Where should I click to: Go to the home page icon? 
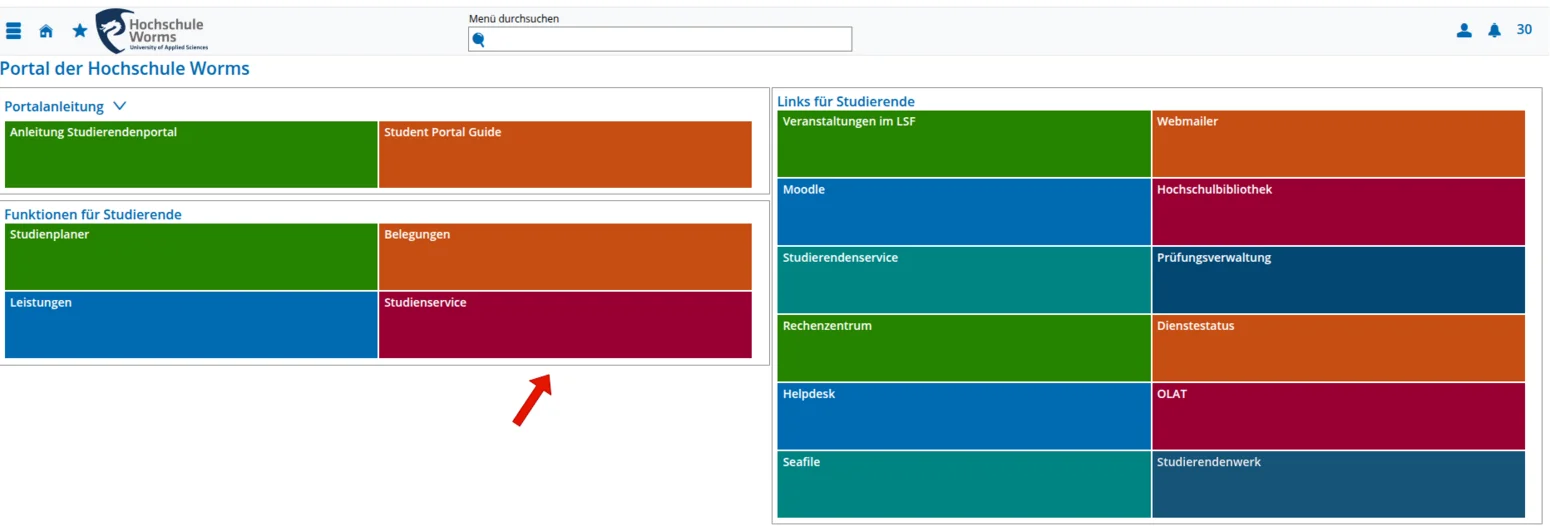click(46, 31)
